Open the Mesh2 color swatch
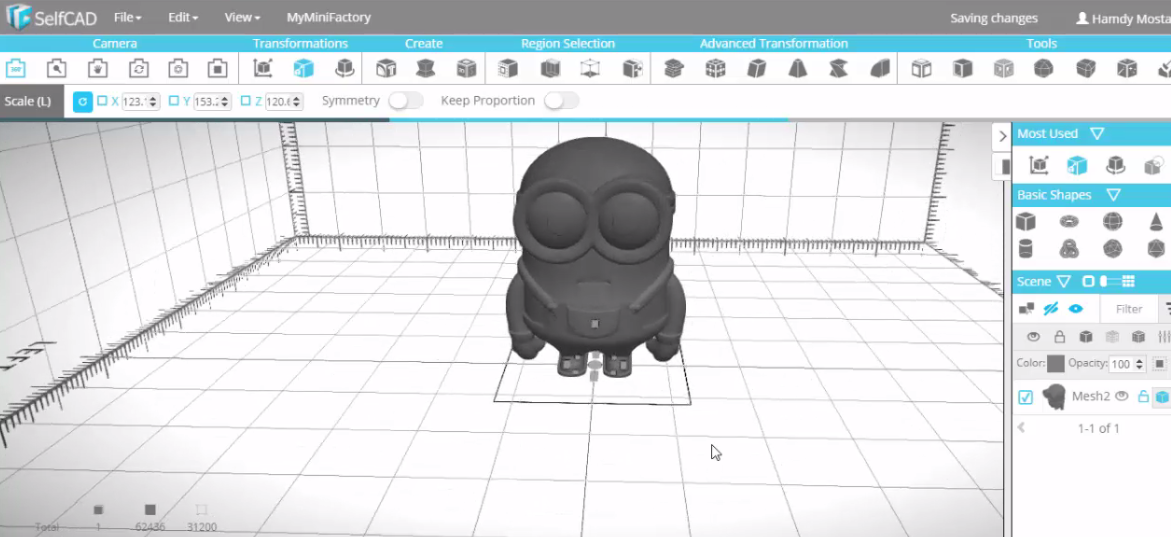The image size is (1171, 537). (x=1055, y=364)
